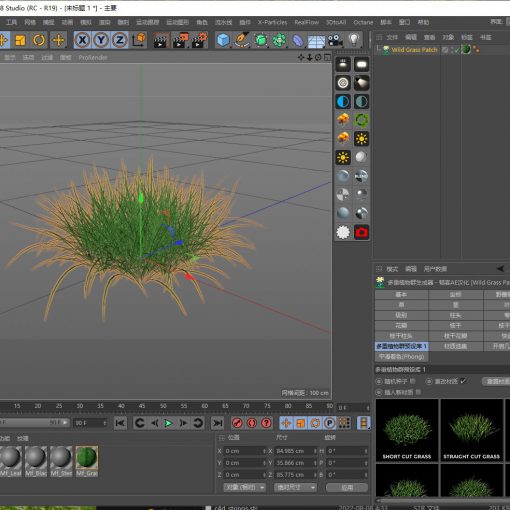The height and width of the screenshot is (510, 510).
Task: Click the Apply coordinates button
Action: pyautogui.click(x=347, y=487)
